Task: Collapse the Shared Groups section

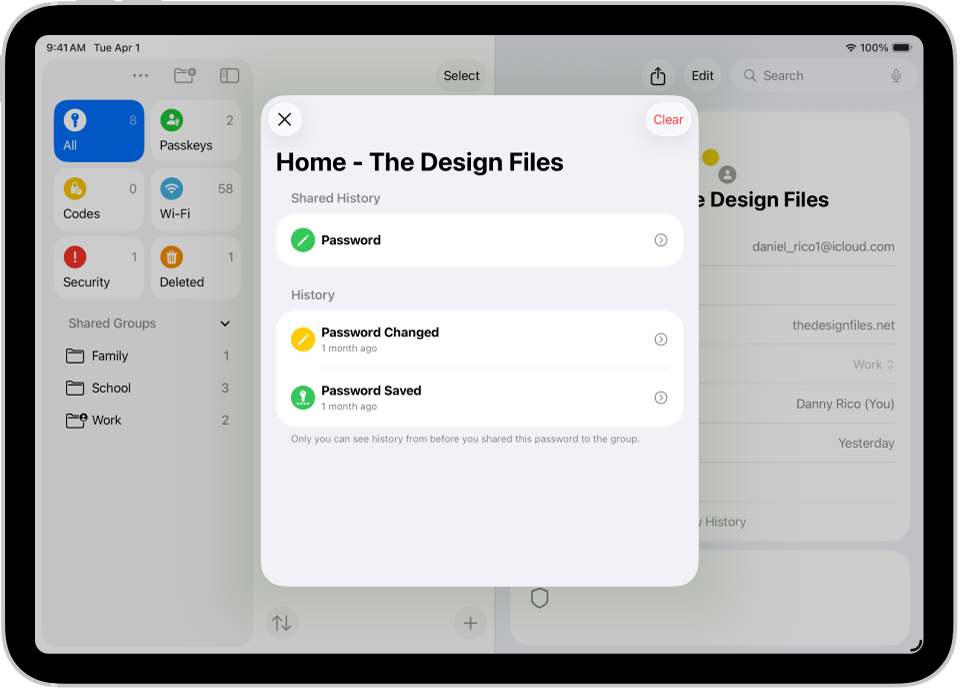Action: [x=225, y=323]
